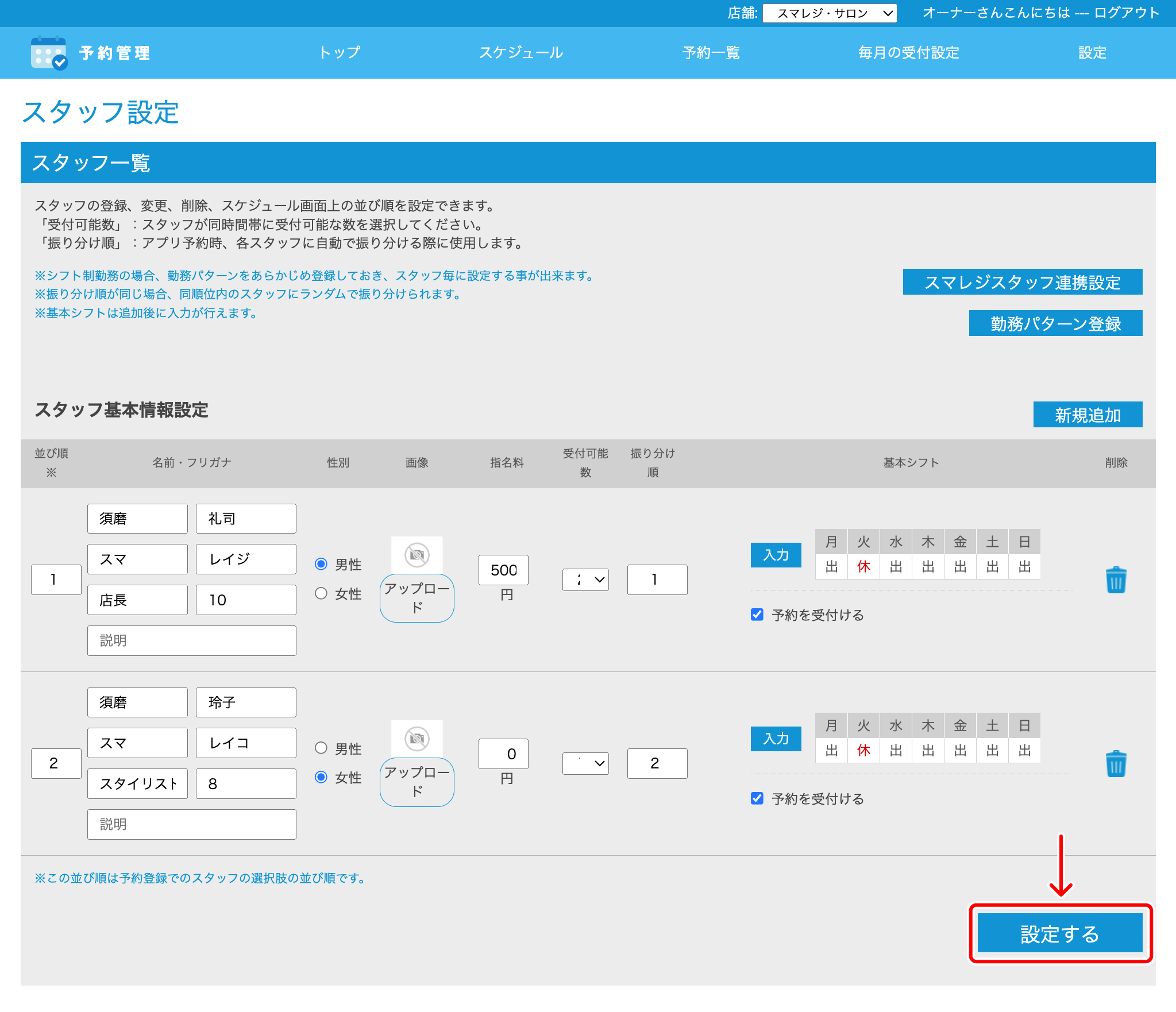This screenshot has width=1176, height=1012.
Task: Open 勤務パターン登録 button
Action: point(1055,323)
